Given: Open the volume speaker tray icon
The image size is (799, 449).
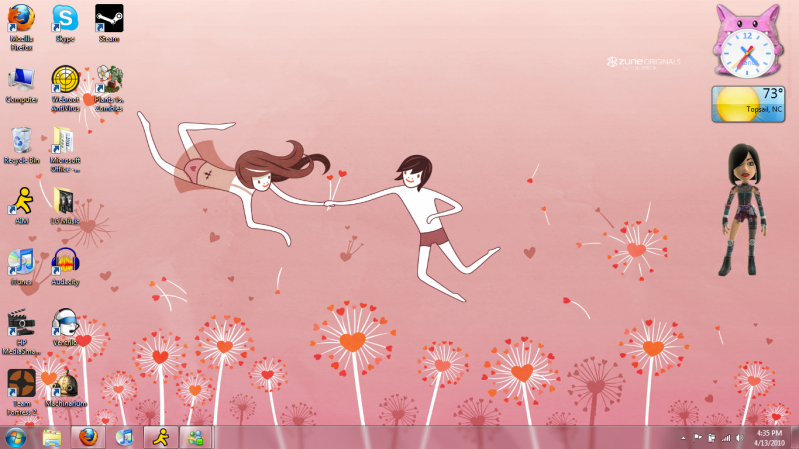Looking at the screenshot, I should click(x=739, y=438).
